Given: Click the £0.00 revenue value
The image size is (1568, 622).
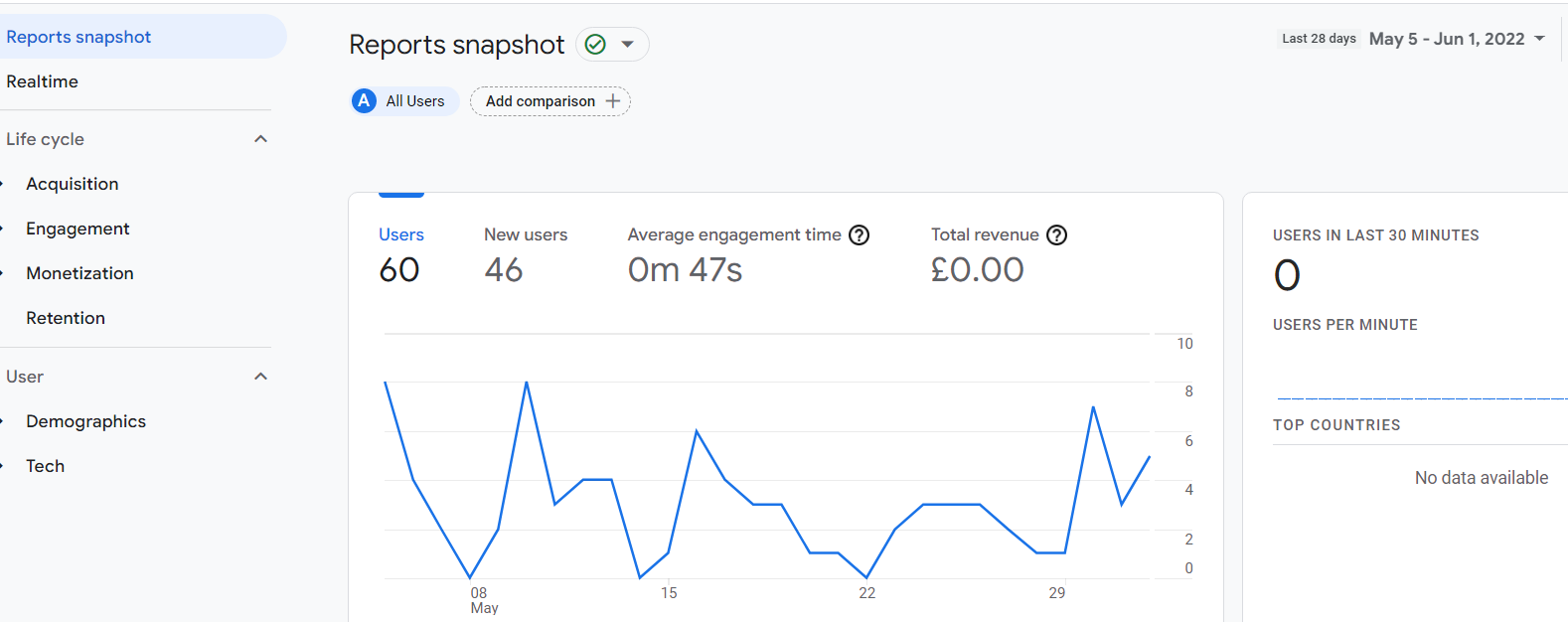Looking at the screenshot, I should pyautogui.click(x=977, y=270).
